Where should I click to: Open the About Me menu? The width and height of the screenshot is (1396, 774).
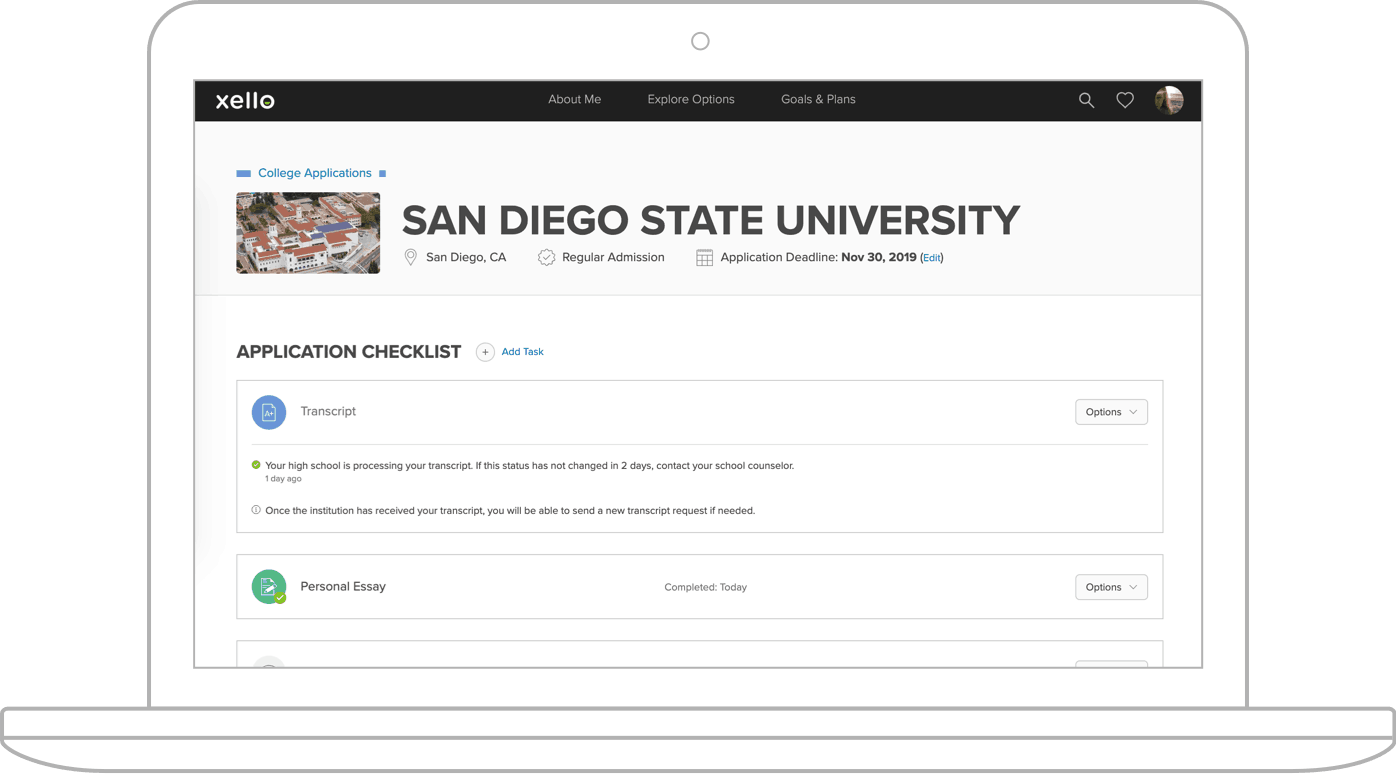(x=574, y=99)
